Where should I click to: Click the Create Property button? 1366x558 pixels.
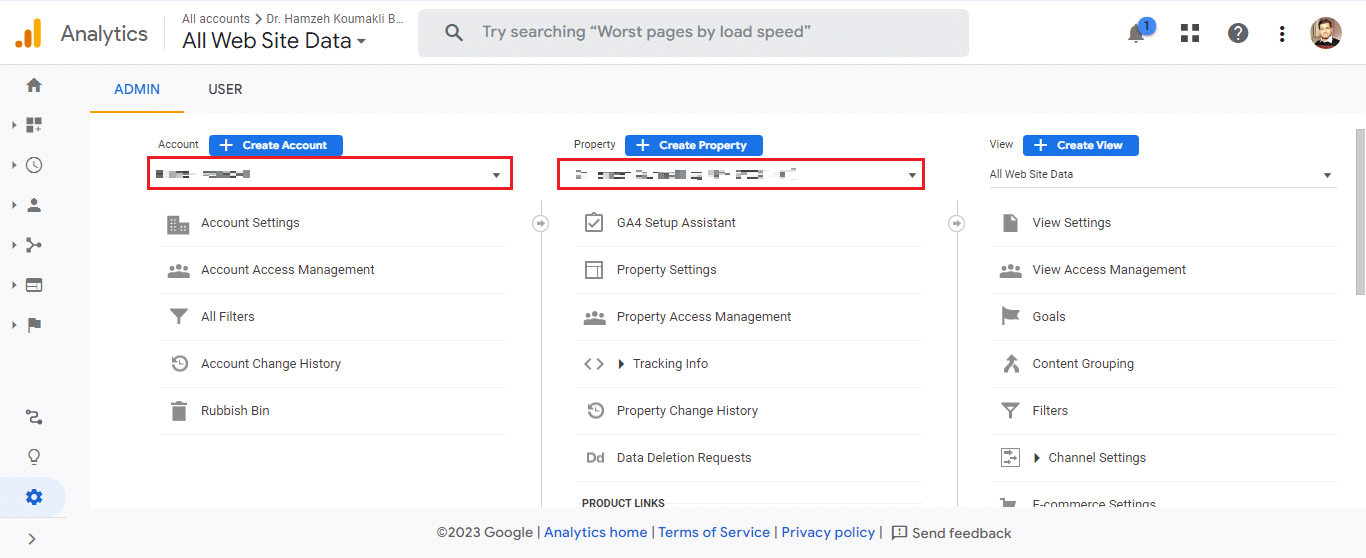693,145
